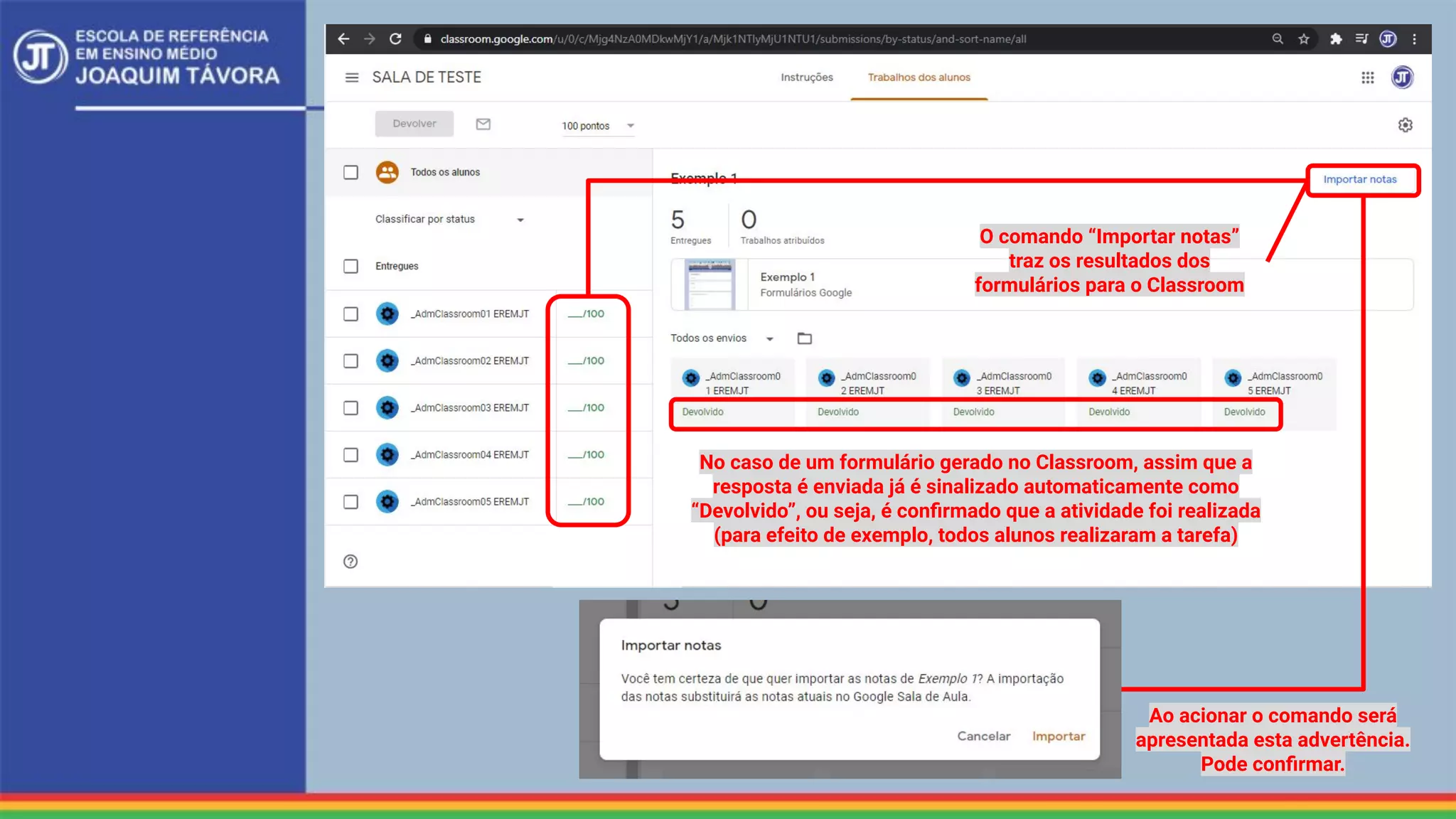Select the Todos os alunos checkbox
Screen dimensions: 1456x819
coord(350,172)
